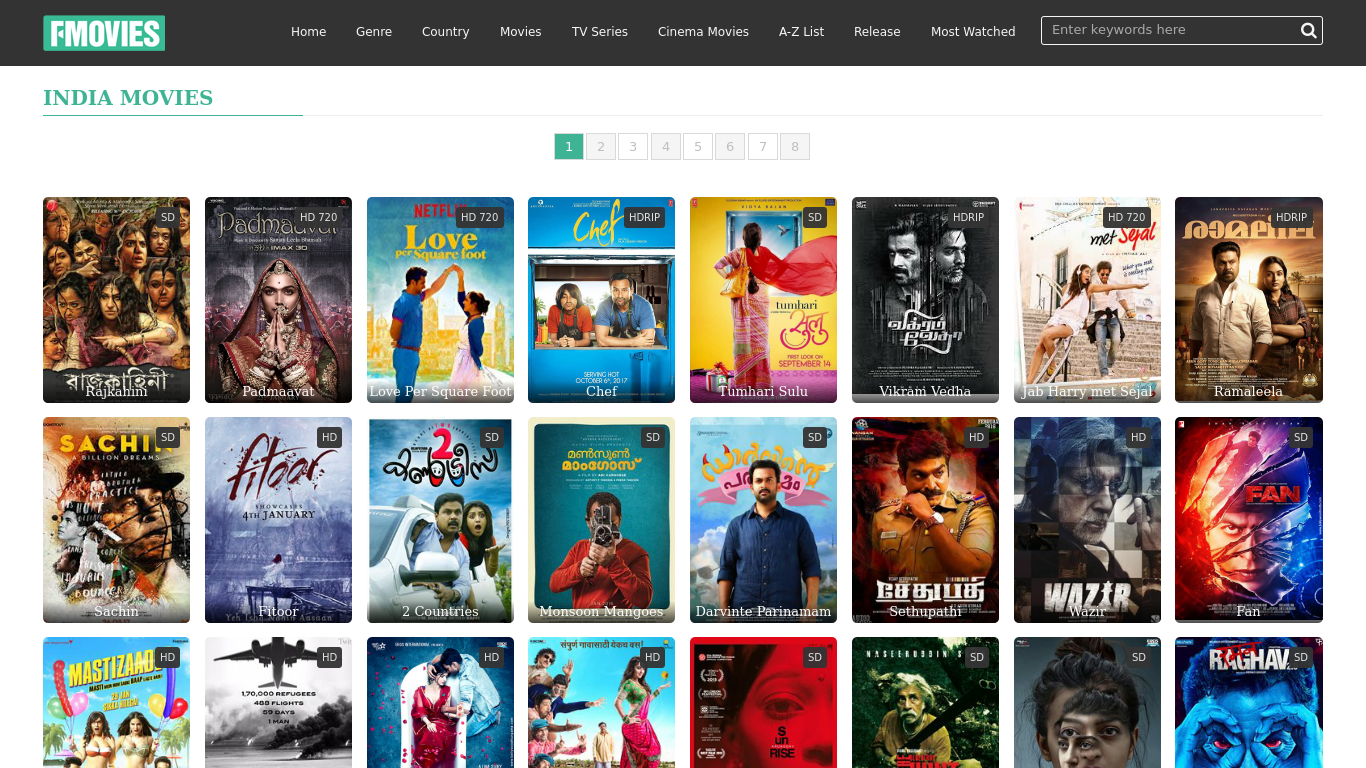Click HD badge on Wazir poster
Viewport: 1366px width, 768px height.
coord(1138,437)
